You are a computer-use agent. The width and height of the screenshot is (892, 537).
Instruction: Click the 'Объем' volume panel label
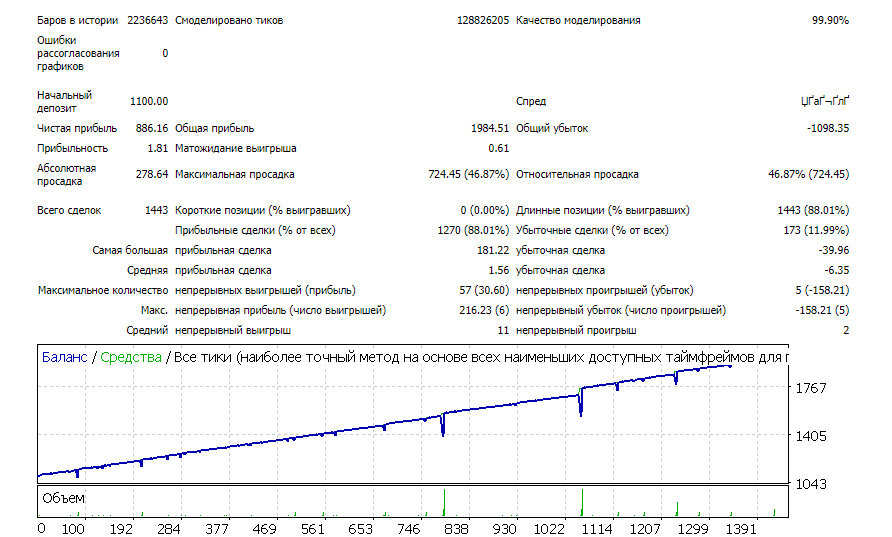[63, 499]
